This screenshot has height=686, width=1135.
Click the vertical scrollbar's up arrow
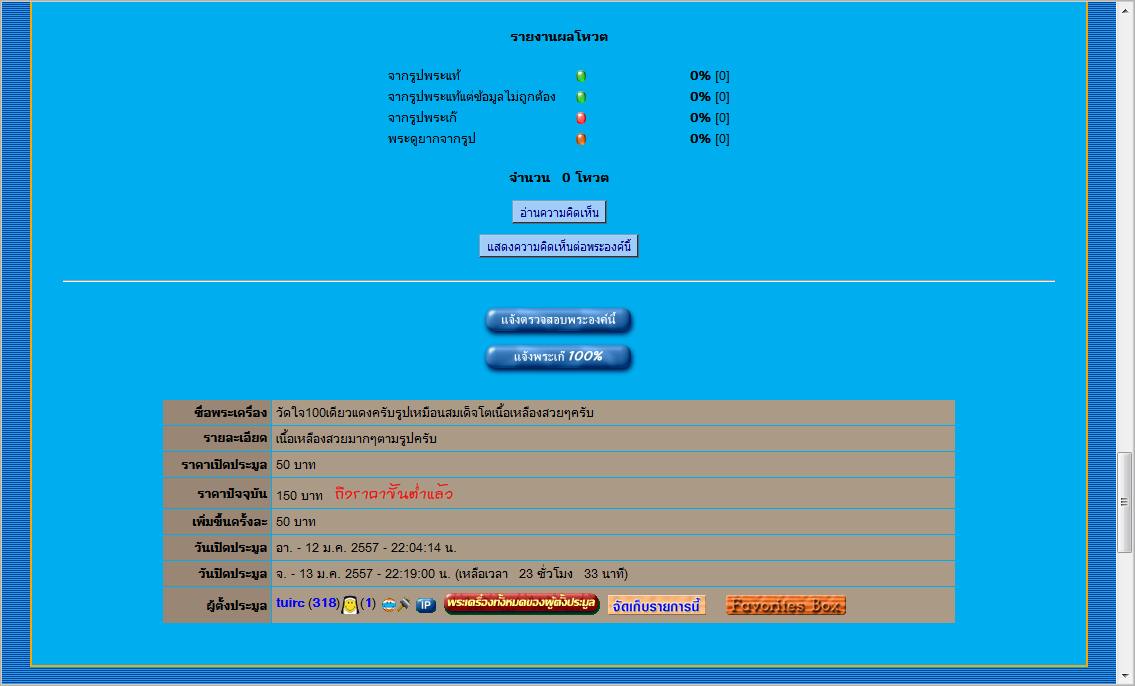[1125, 10]
